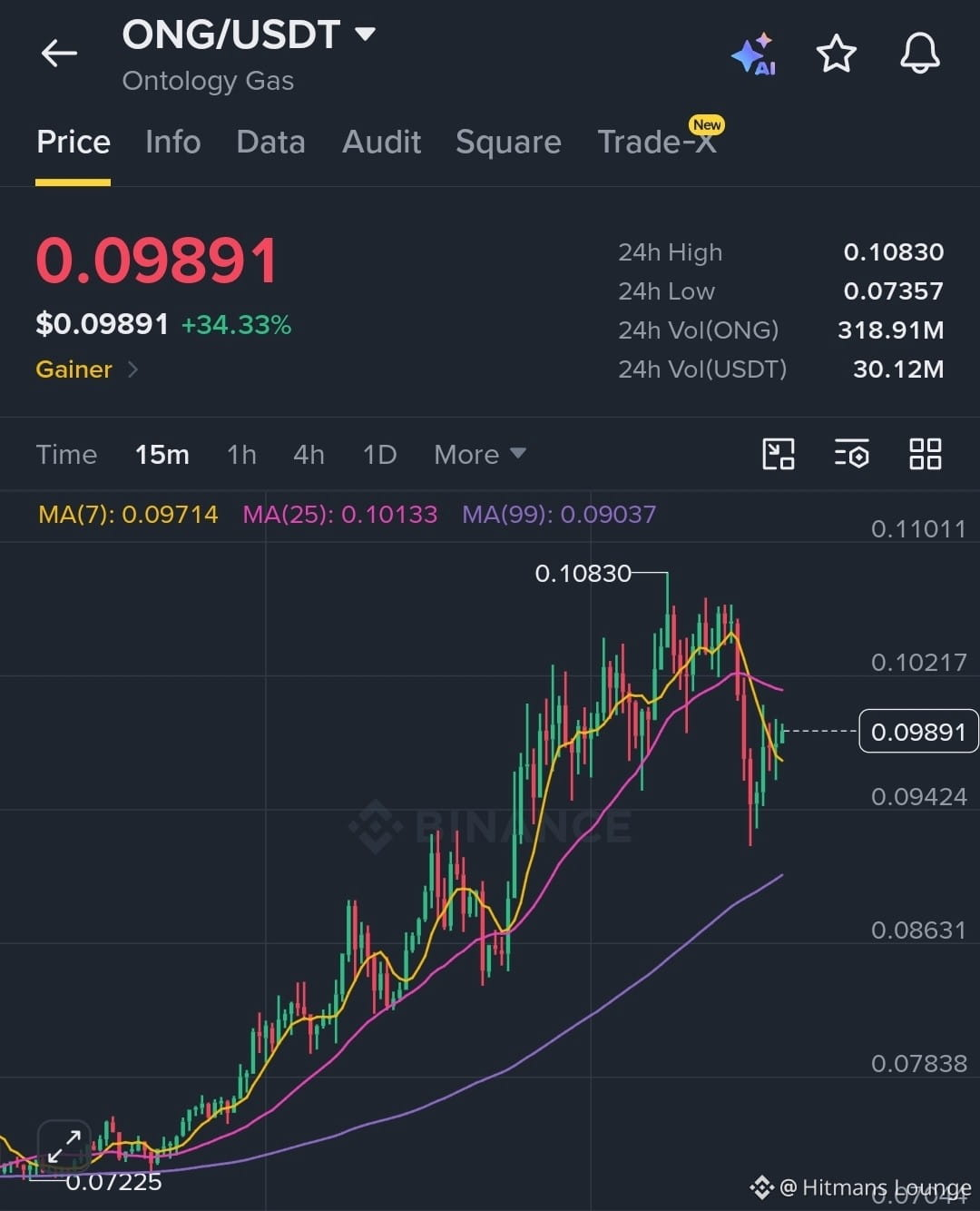The height and width of the screenshot is (1211, 980).
Task: Open chart indicator settings icon
Action: click(852, 454)
